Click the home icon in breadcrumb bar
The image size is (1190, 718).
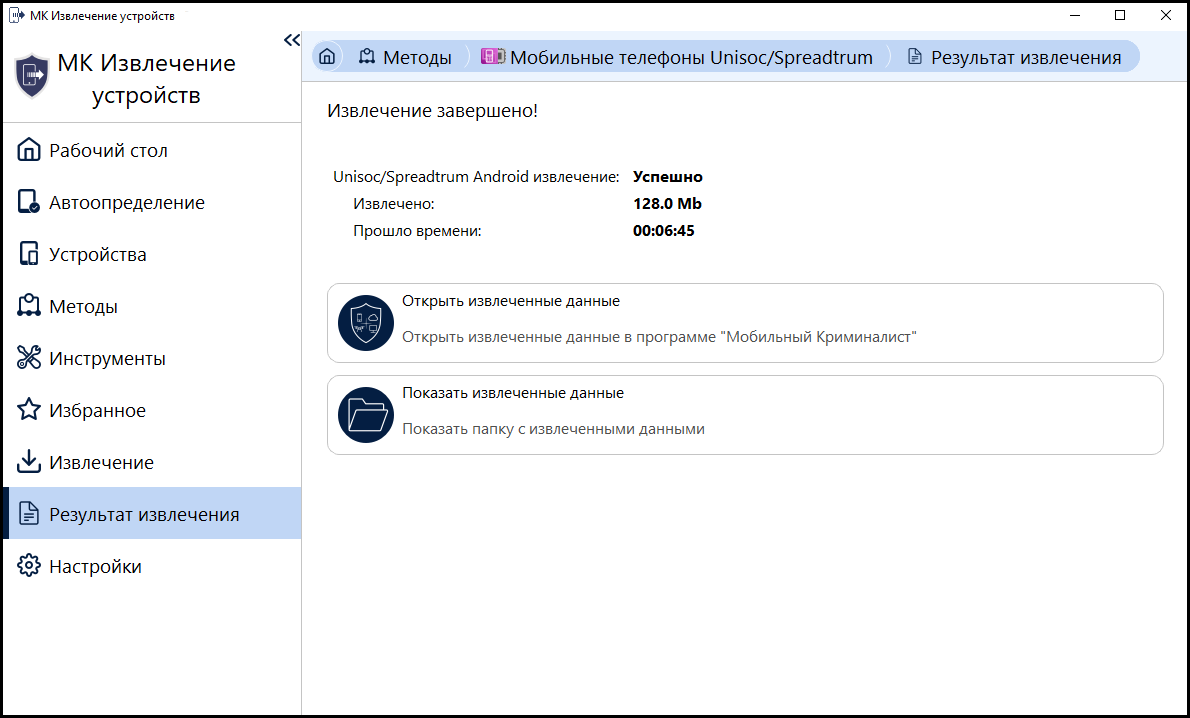[x=327, y=57]
